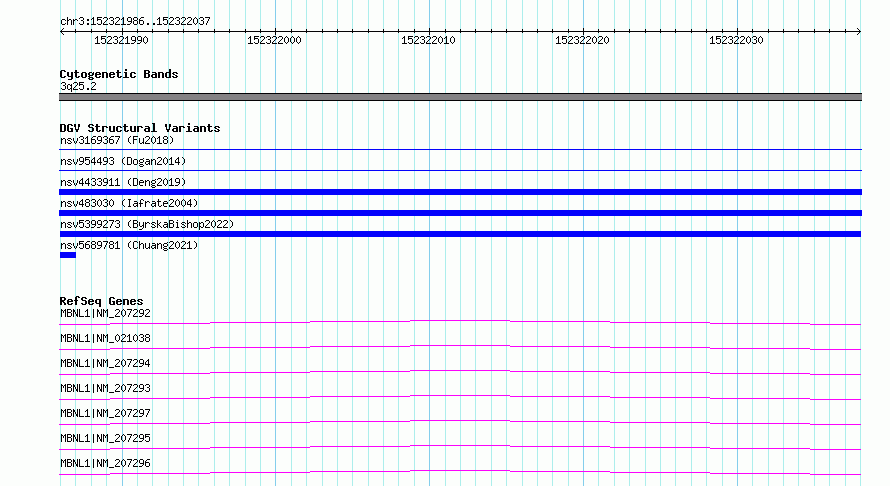Screen dimensions: 890x486
Task: Click the magenta intron line of NM_207296
Action: [460, 472]
